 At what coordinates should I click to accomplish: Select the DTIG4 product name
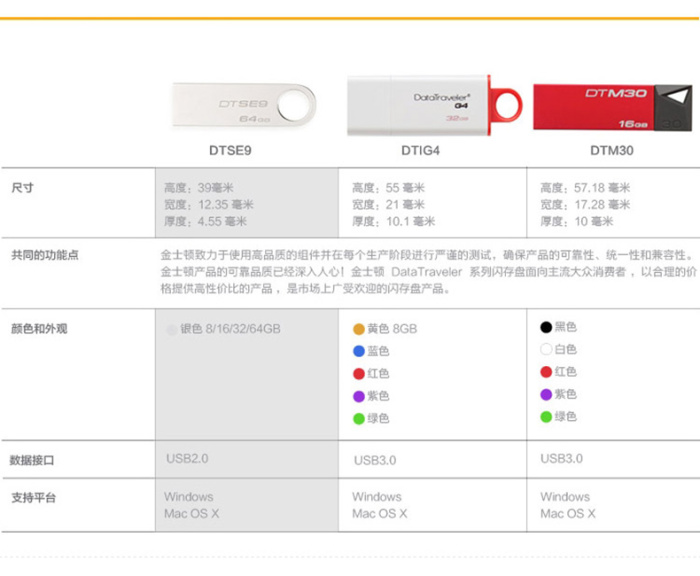coord(421,150)
